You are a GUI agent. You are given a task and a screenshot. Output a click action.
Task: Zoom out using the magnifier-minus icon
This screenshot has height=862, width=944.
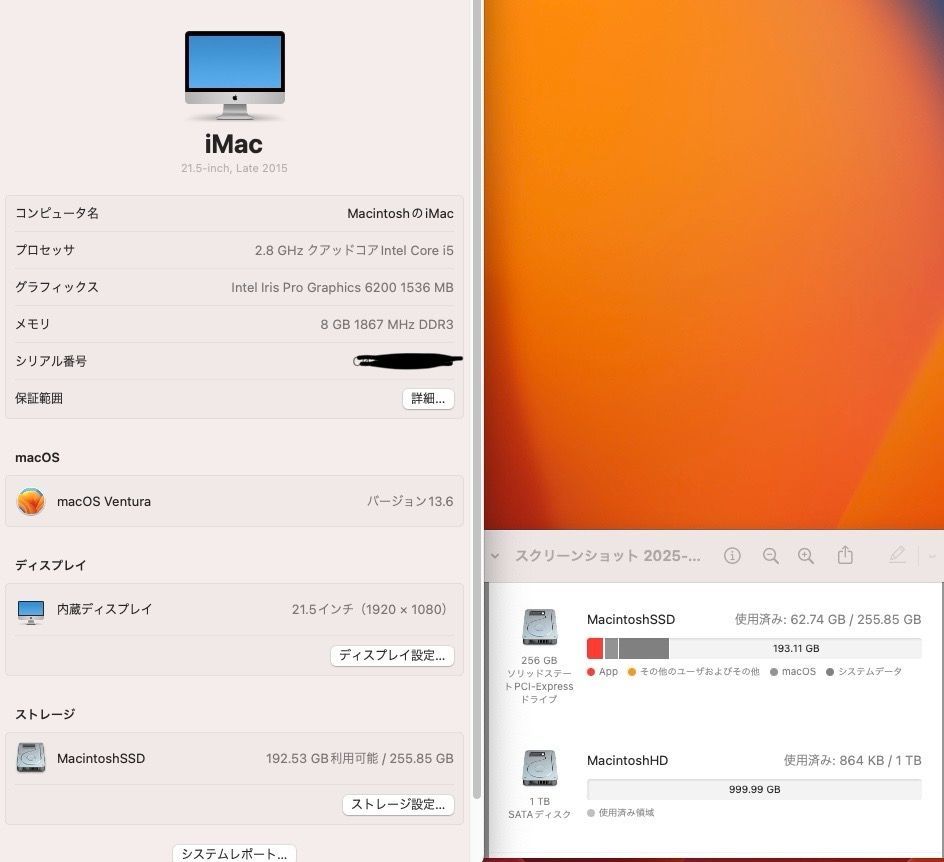coord(770,555)
